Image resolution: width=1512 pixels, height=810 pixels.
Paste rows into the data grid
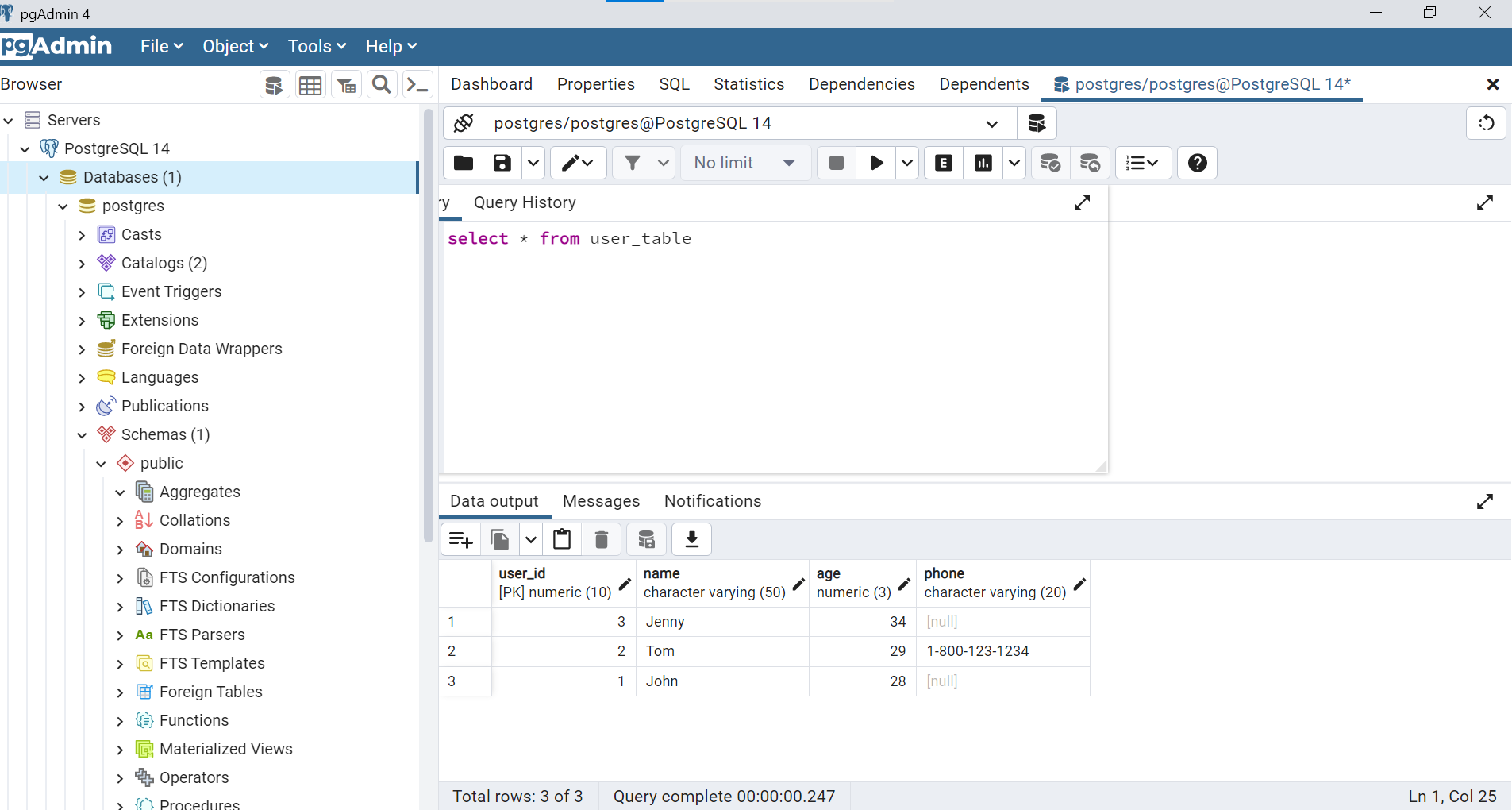coord(562,539)
